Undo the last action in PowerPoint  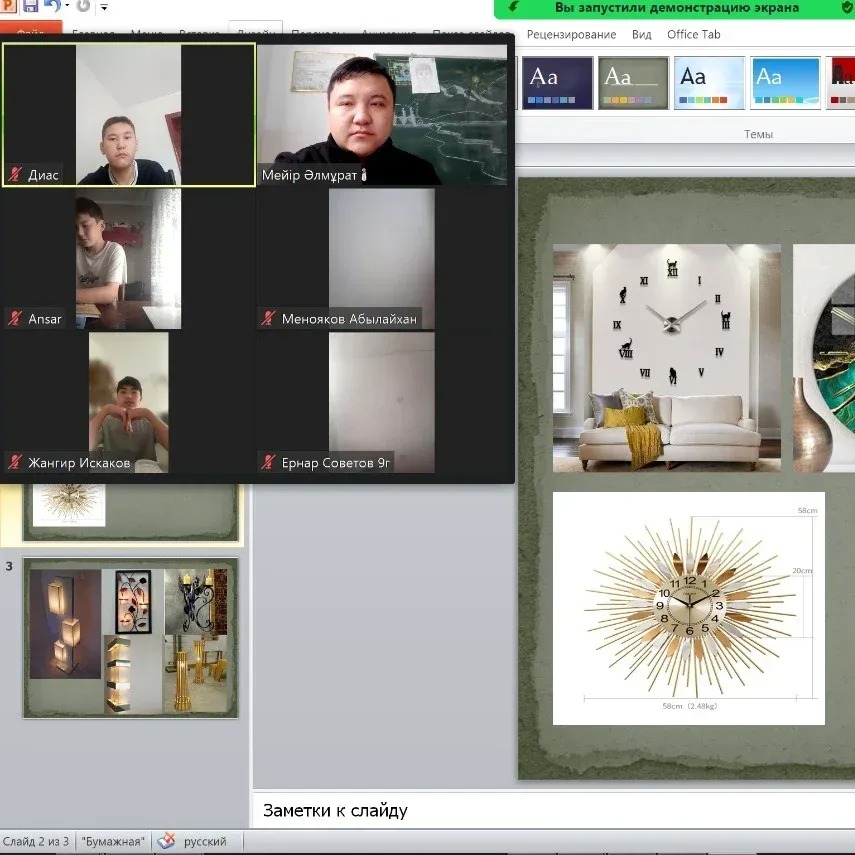click(x=52, y=6)
